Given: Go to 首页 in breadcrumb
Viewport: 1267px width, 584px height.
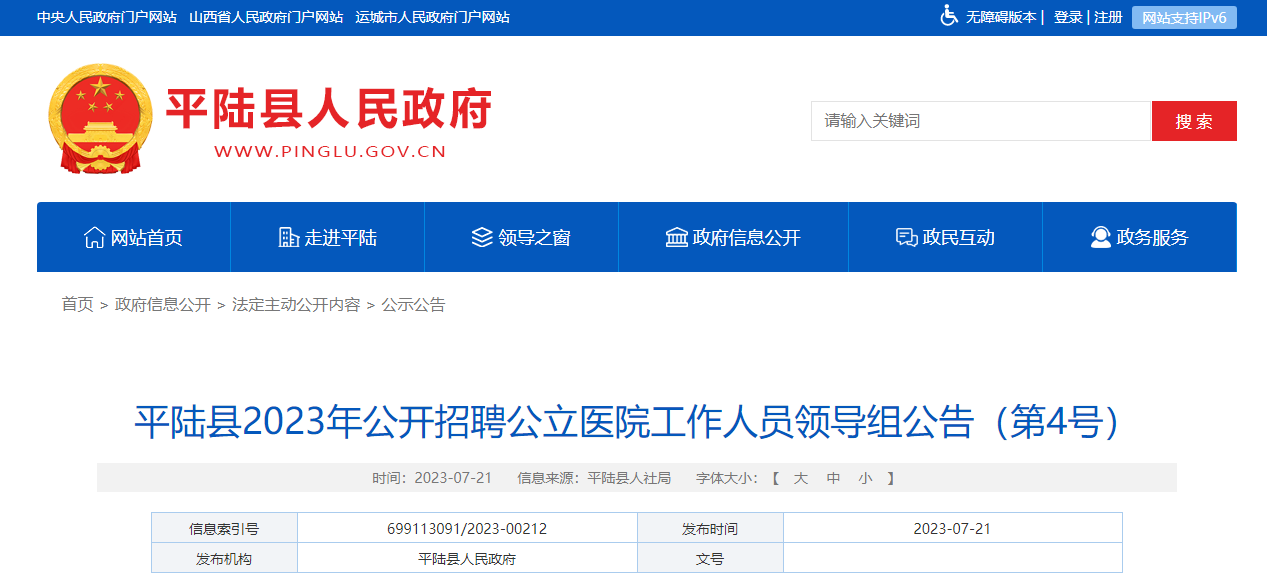Looking at the screenshot, I should (x=77, y=305).
